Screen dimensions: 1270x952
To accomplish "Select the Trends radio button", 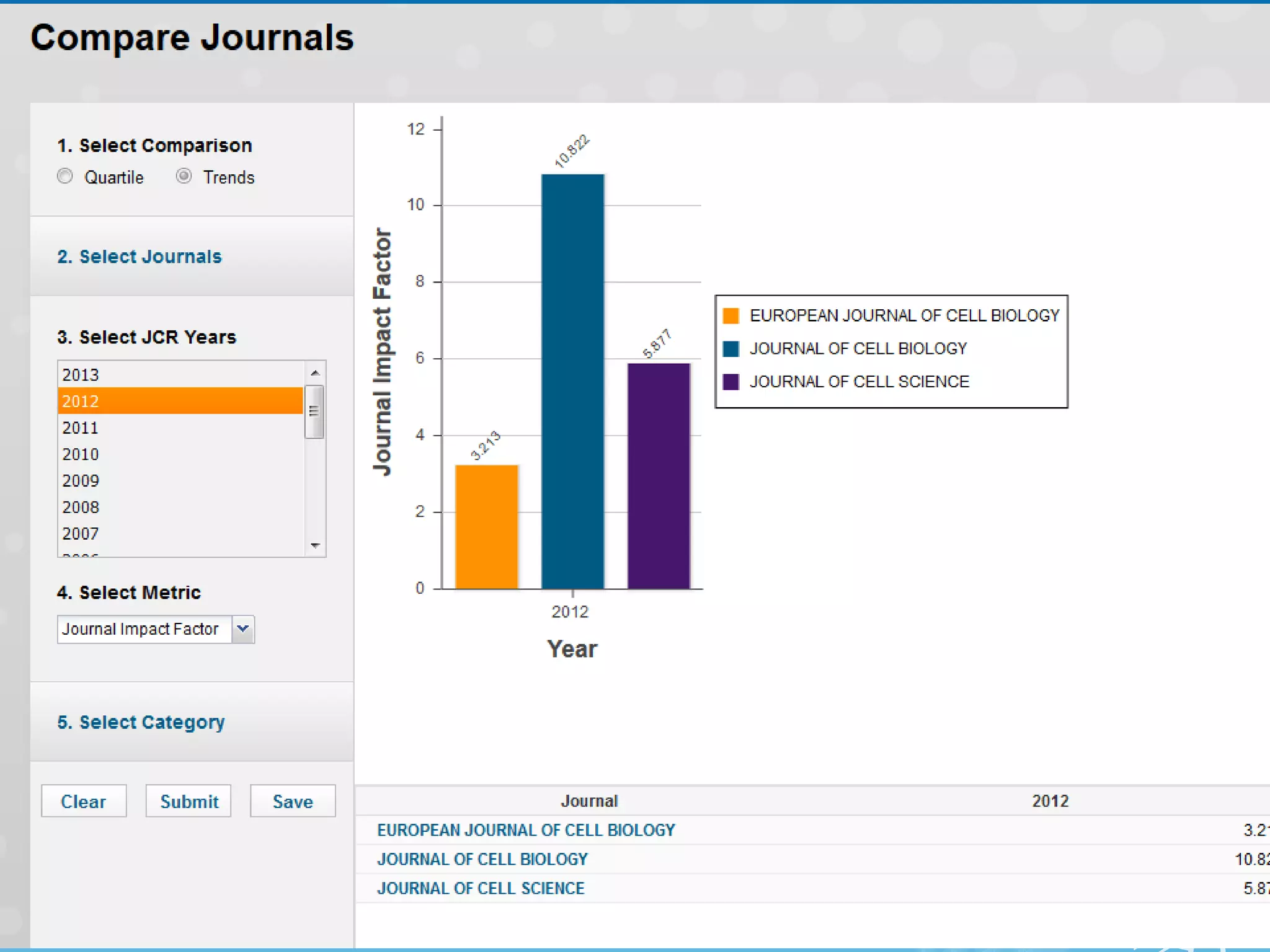I will [184, 177].
